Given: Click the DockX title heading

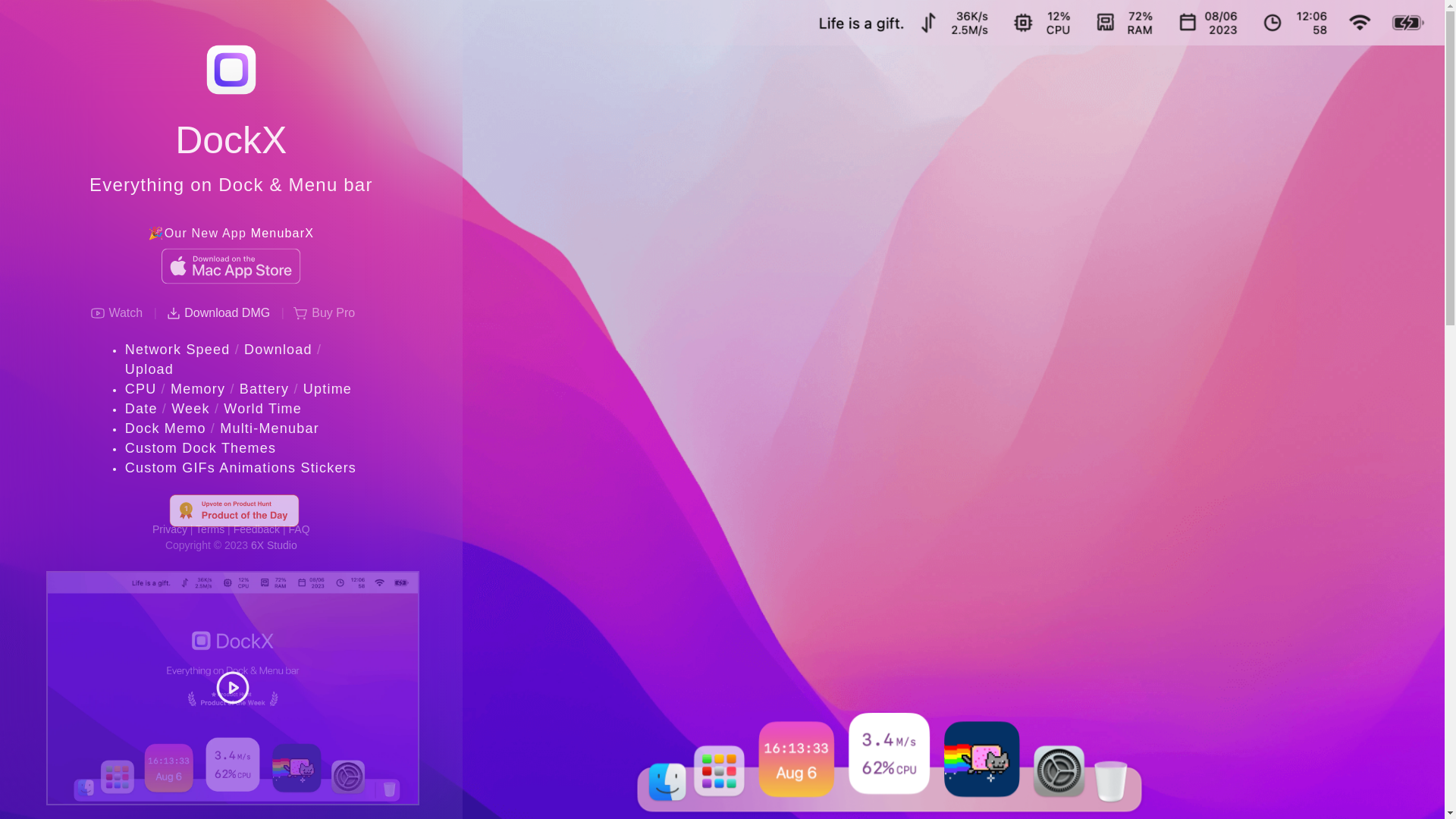Looking at the screenshot, I should (231, 140).
